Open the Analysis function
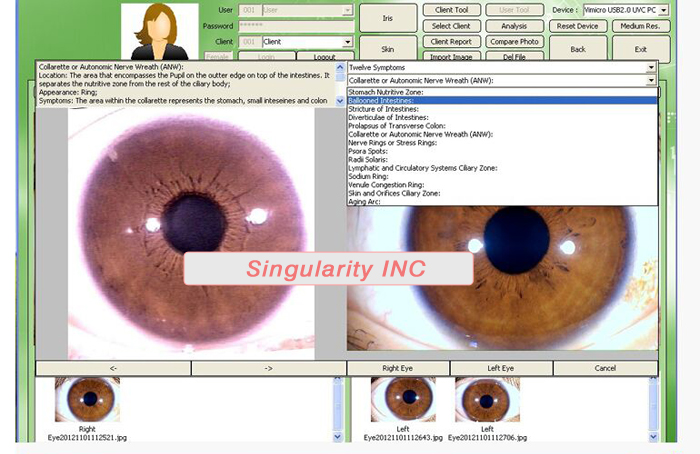This screenshot has width=700, height=454. (514, 26)
